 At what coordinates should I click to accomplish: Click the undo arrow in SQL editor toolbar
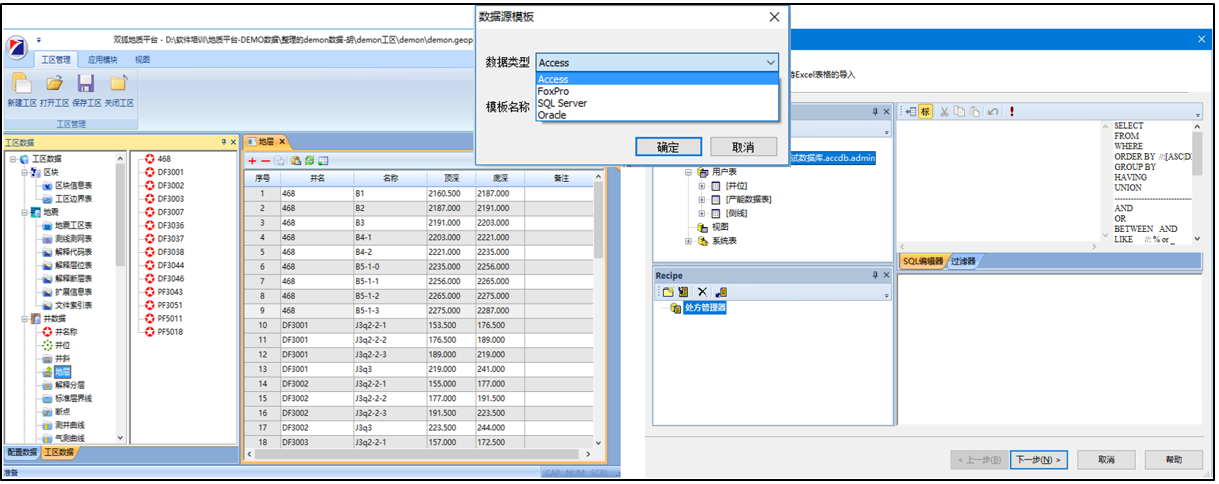(x=992, y=112)
